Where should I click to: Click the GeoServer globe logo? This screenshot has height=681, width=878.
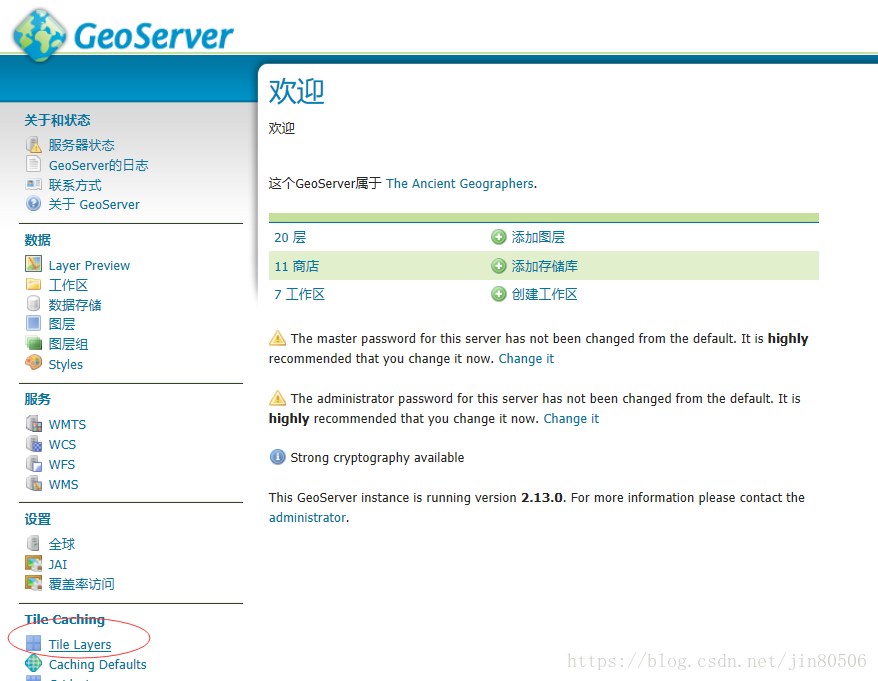coord(40,35)
